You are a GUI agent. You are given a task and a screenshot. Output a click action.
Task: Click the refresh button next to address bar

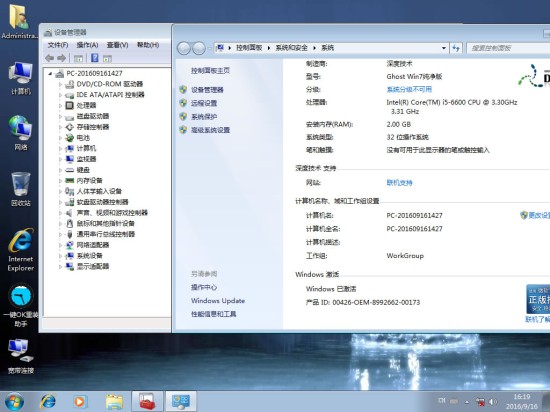click(456, 48)
